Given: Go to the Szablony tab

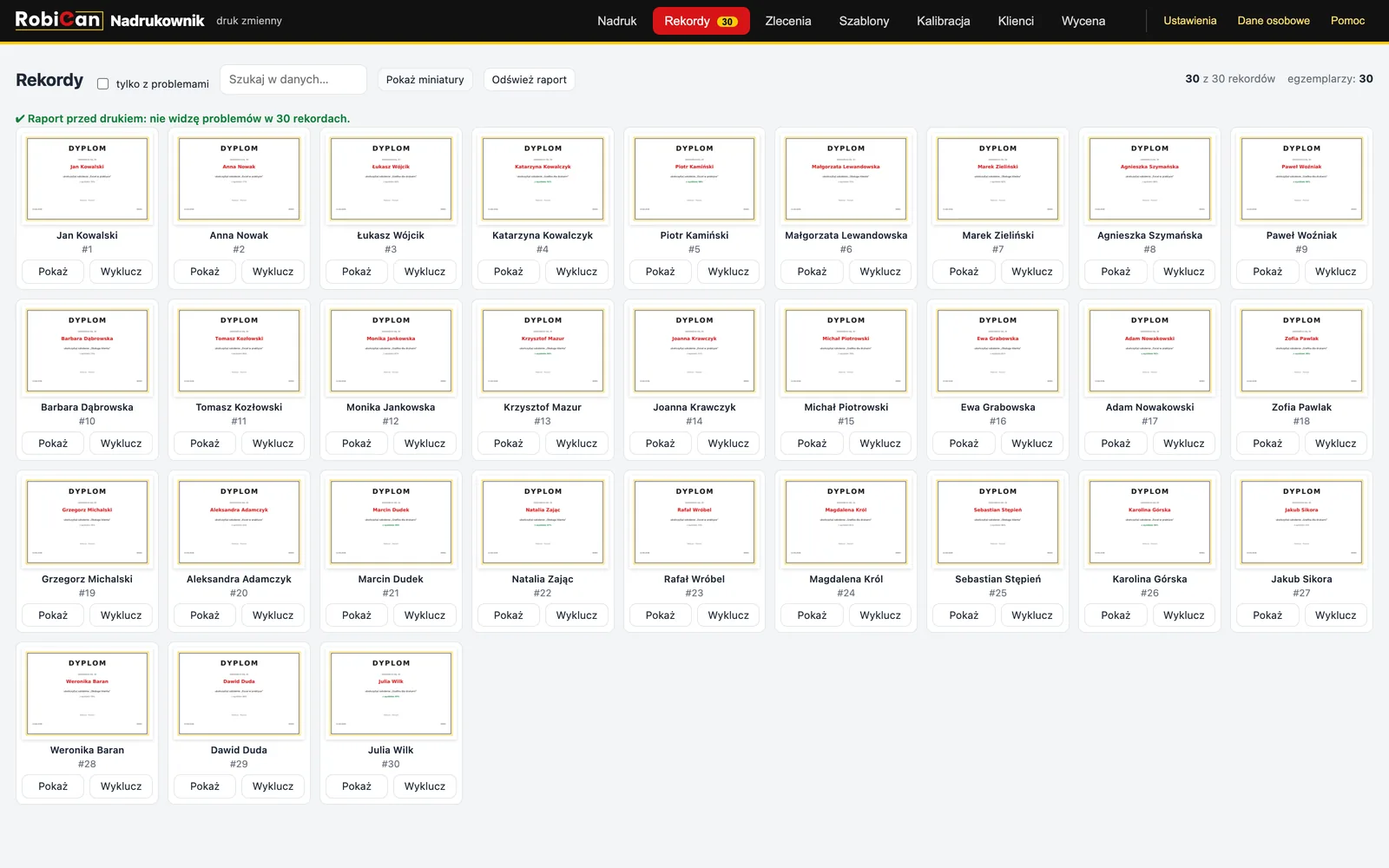Looking at the screenshot, I should coord(864,21).
